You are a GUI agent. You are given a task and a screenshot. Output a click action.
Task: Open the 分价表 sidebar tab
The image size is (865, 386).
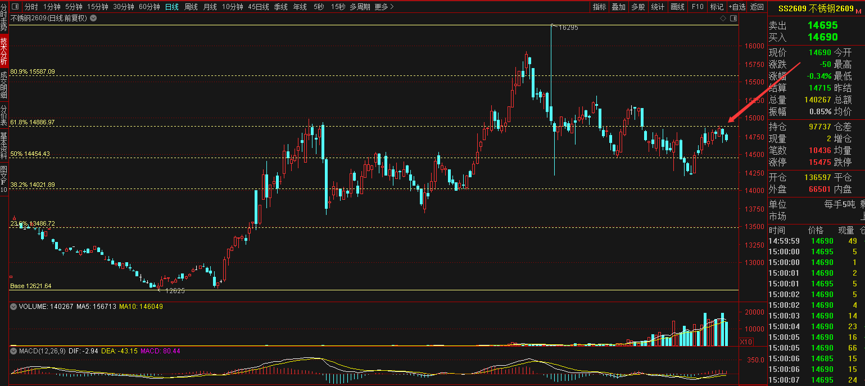4,114
